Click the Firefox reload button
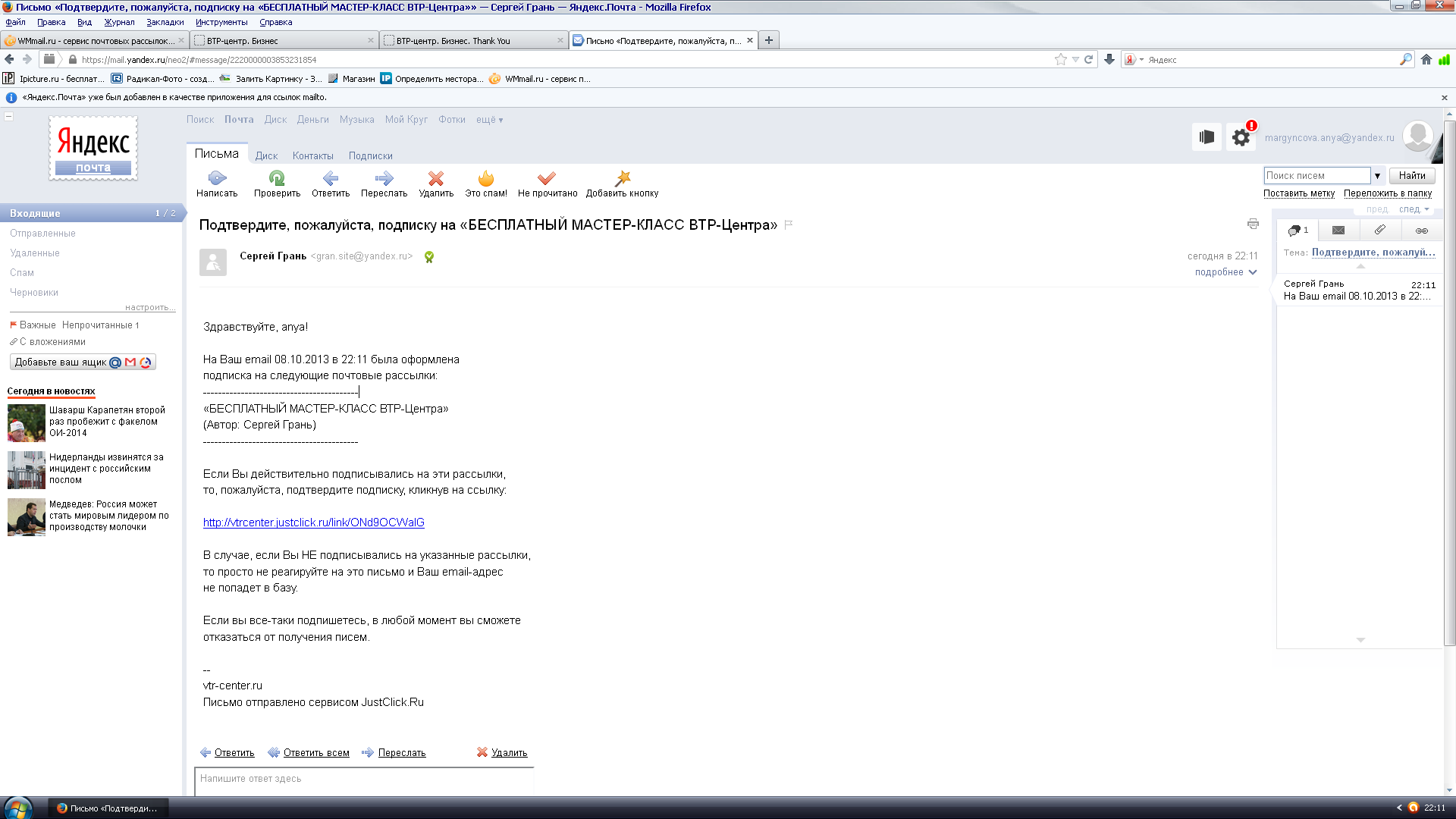 [1089, 59]
